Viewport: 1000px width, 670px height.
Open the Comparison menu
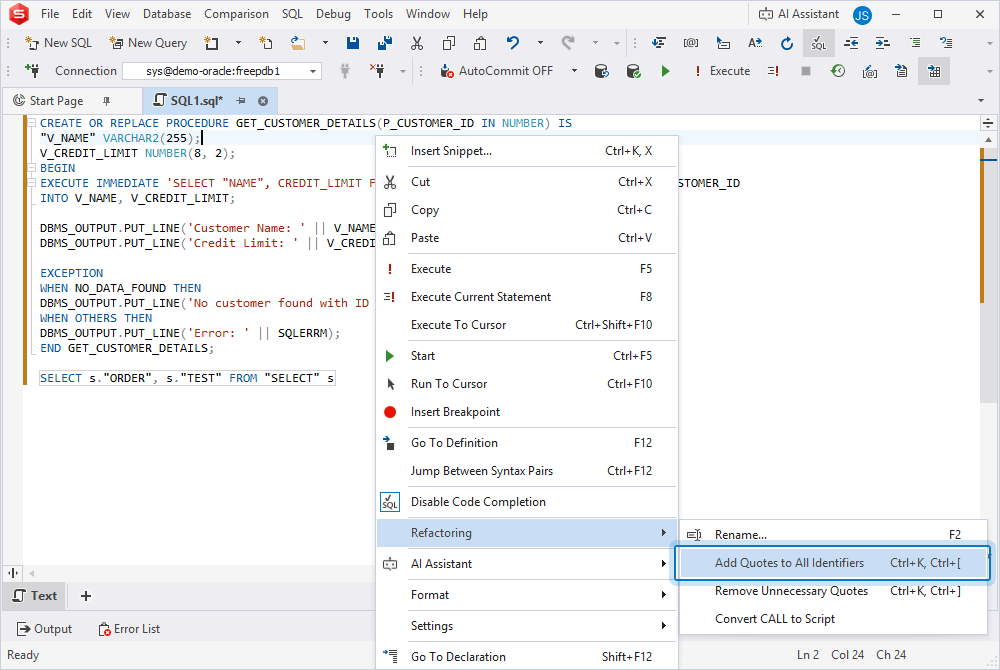coord(236,13)
